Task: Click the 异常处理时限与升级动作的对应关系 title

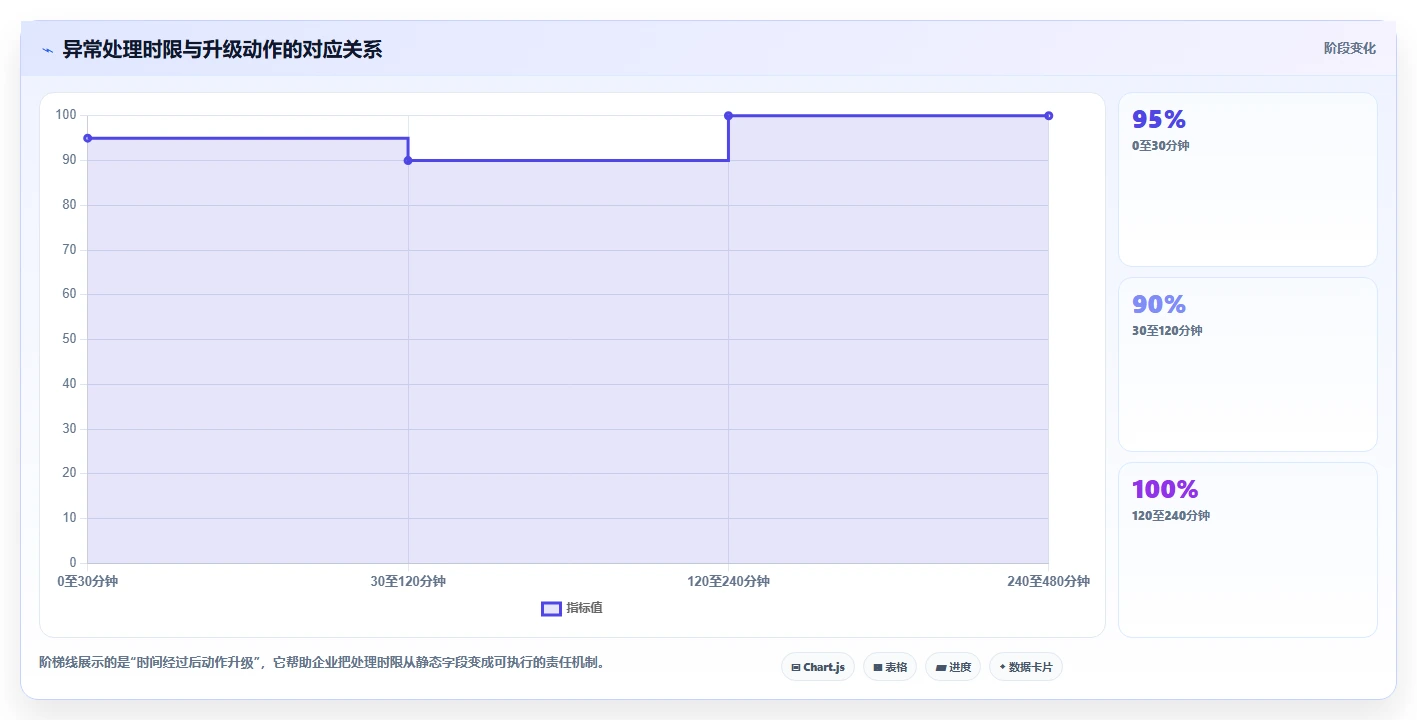Action: coord(222,49)
